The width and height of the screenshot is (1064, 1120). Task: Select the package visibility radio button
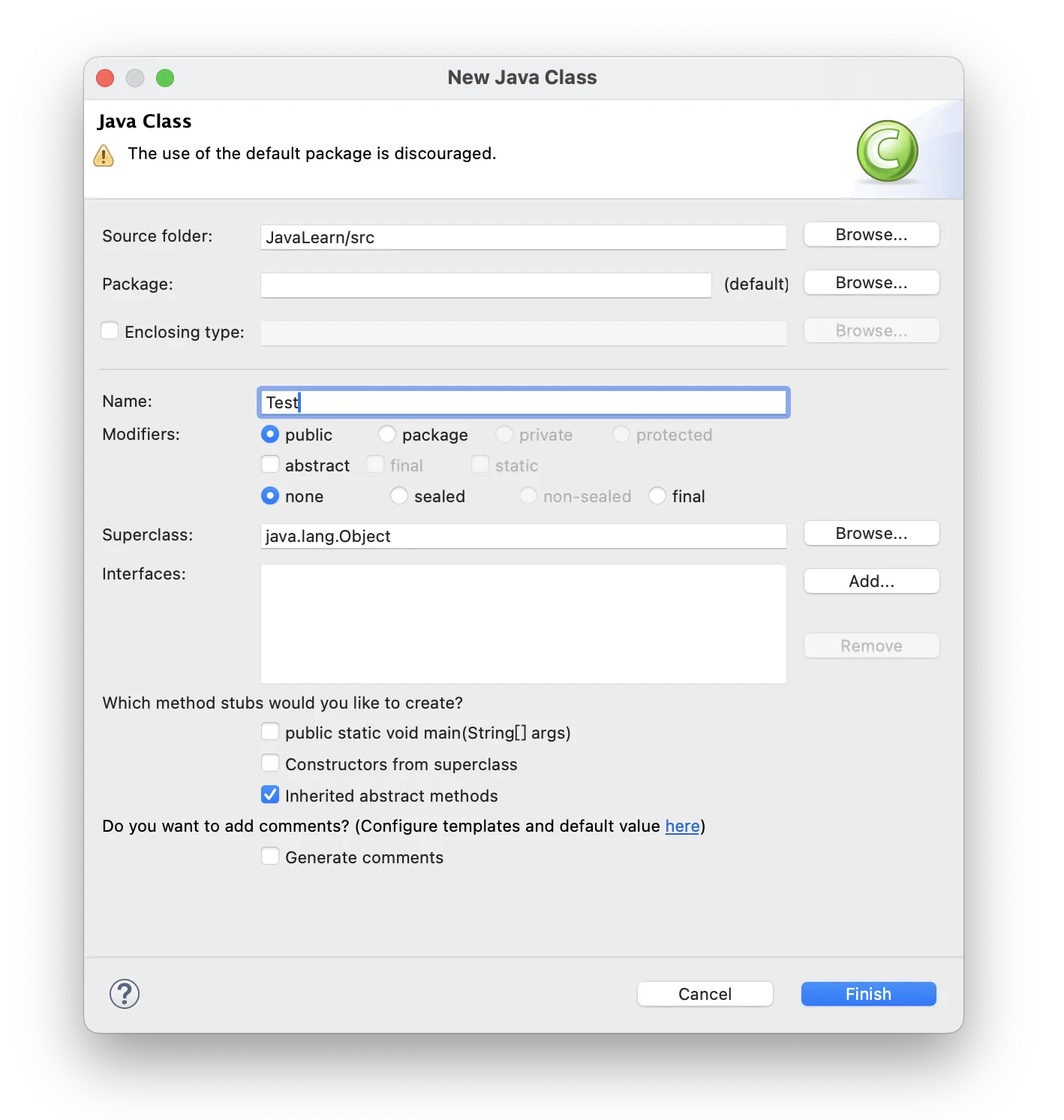click(387, 435)
